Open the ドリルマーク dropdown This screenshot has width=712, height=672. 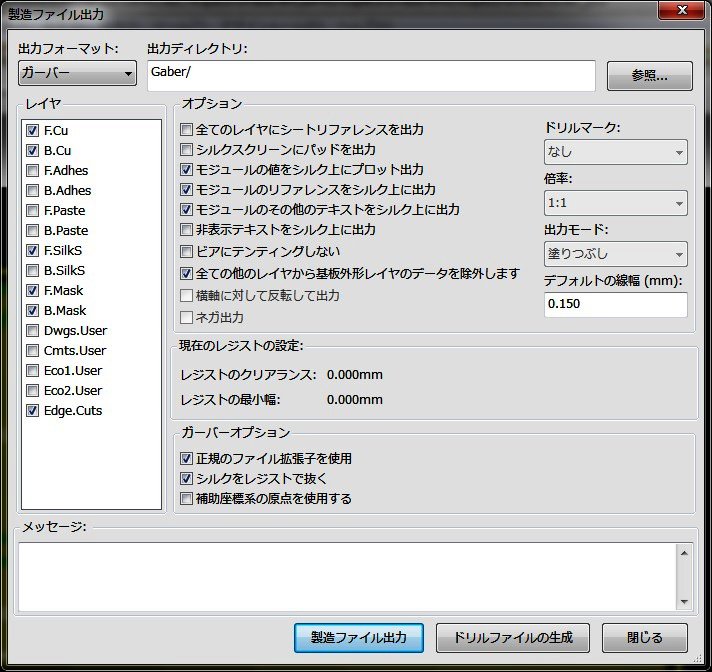(615, 152)
